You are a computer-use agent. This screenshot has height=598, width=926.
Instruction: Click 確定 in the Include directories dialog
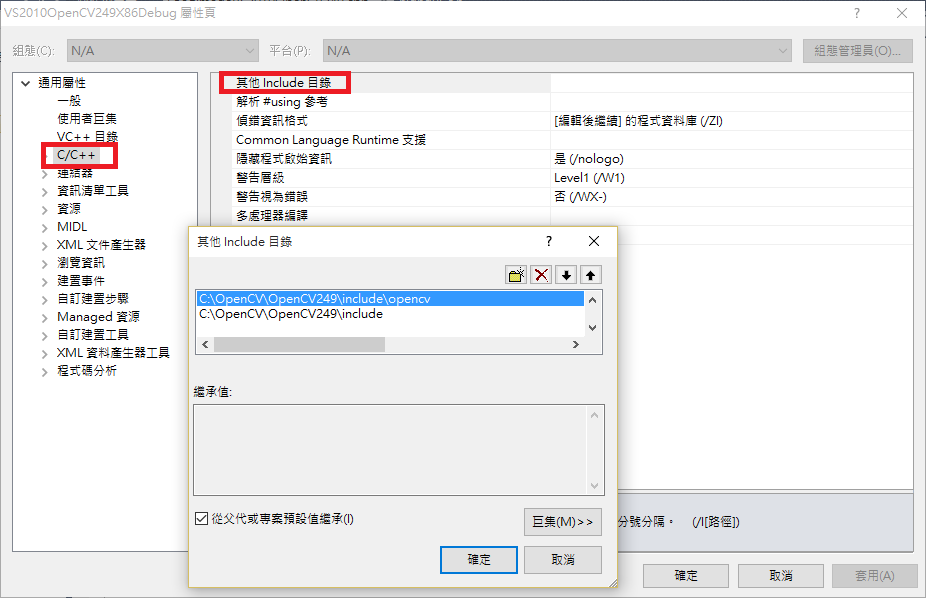tap(479, 560)
